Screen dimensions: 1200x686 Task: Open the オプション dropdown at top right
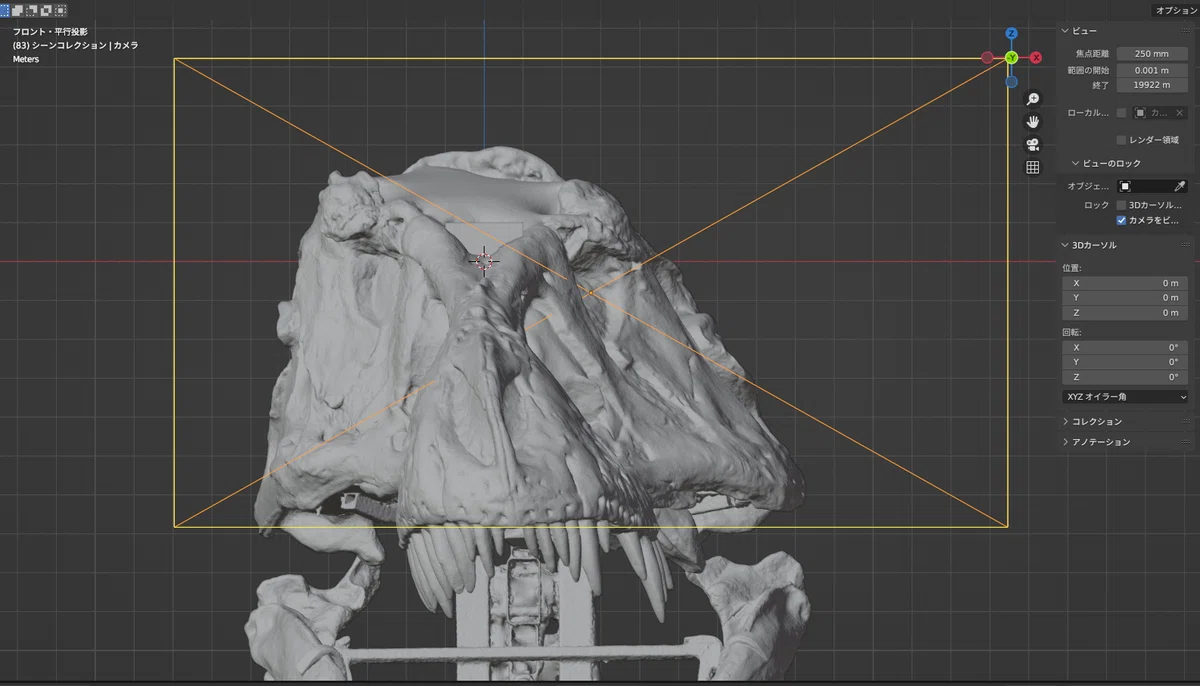[1175, 10]
